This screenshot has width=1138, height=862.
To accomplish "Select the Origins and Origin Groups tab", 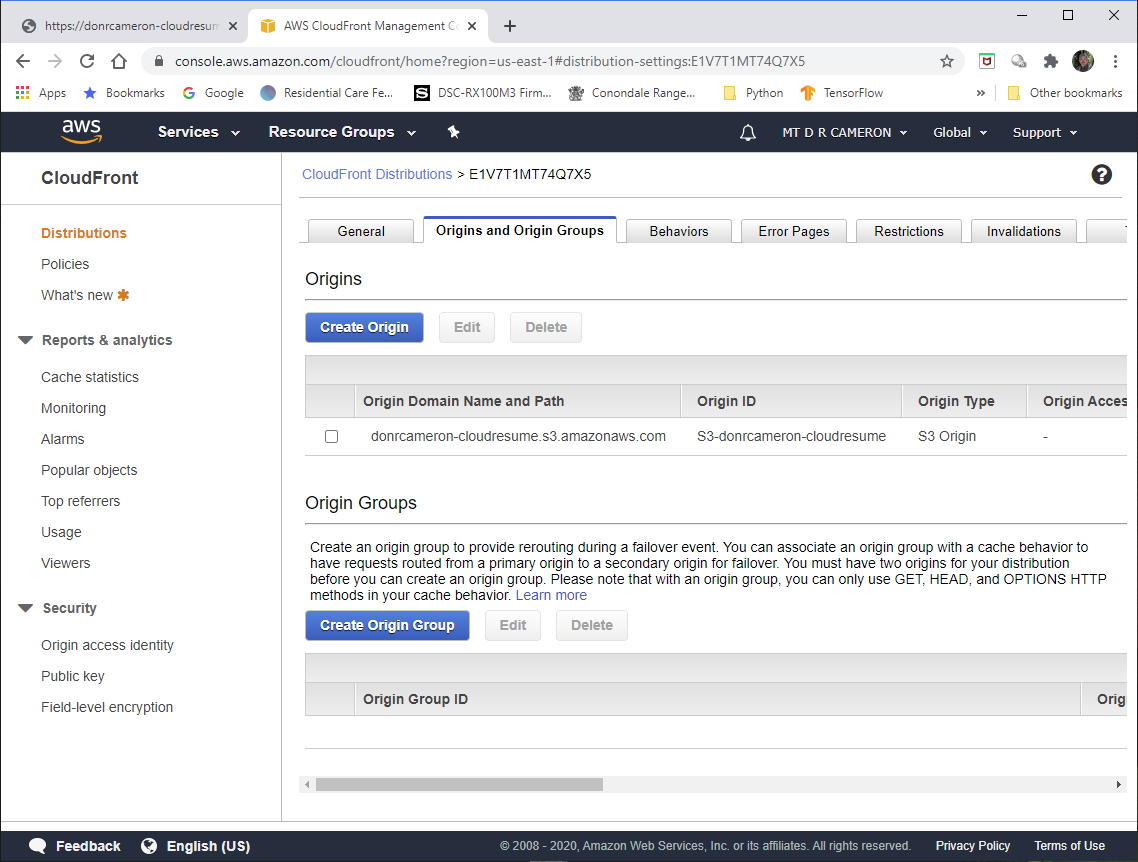I will coord(520,230).
